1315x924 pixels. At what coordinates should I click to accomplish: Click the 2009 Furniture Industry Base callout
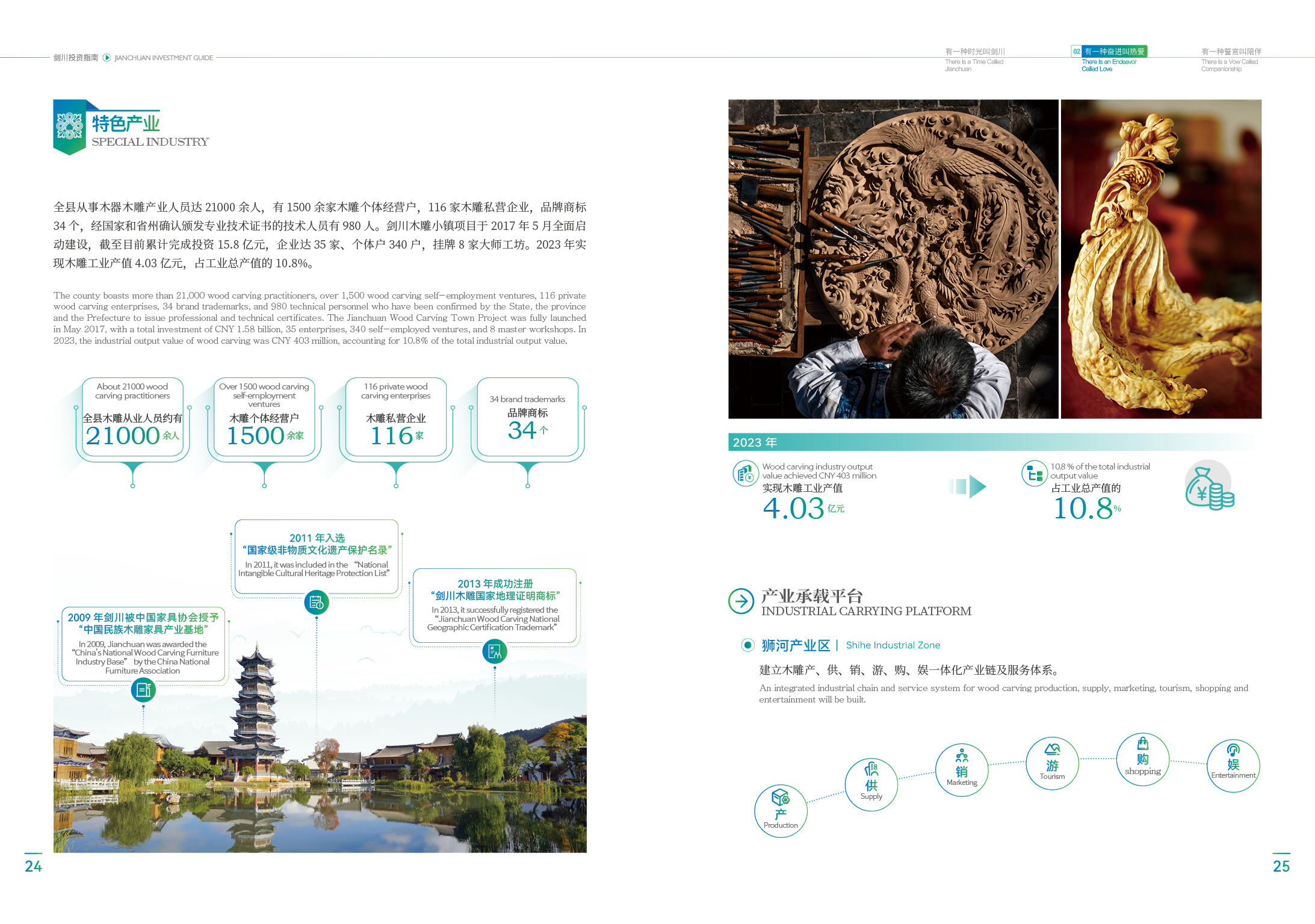coord(143,644)
